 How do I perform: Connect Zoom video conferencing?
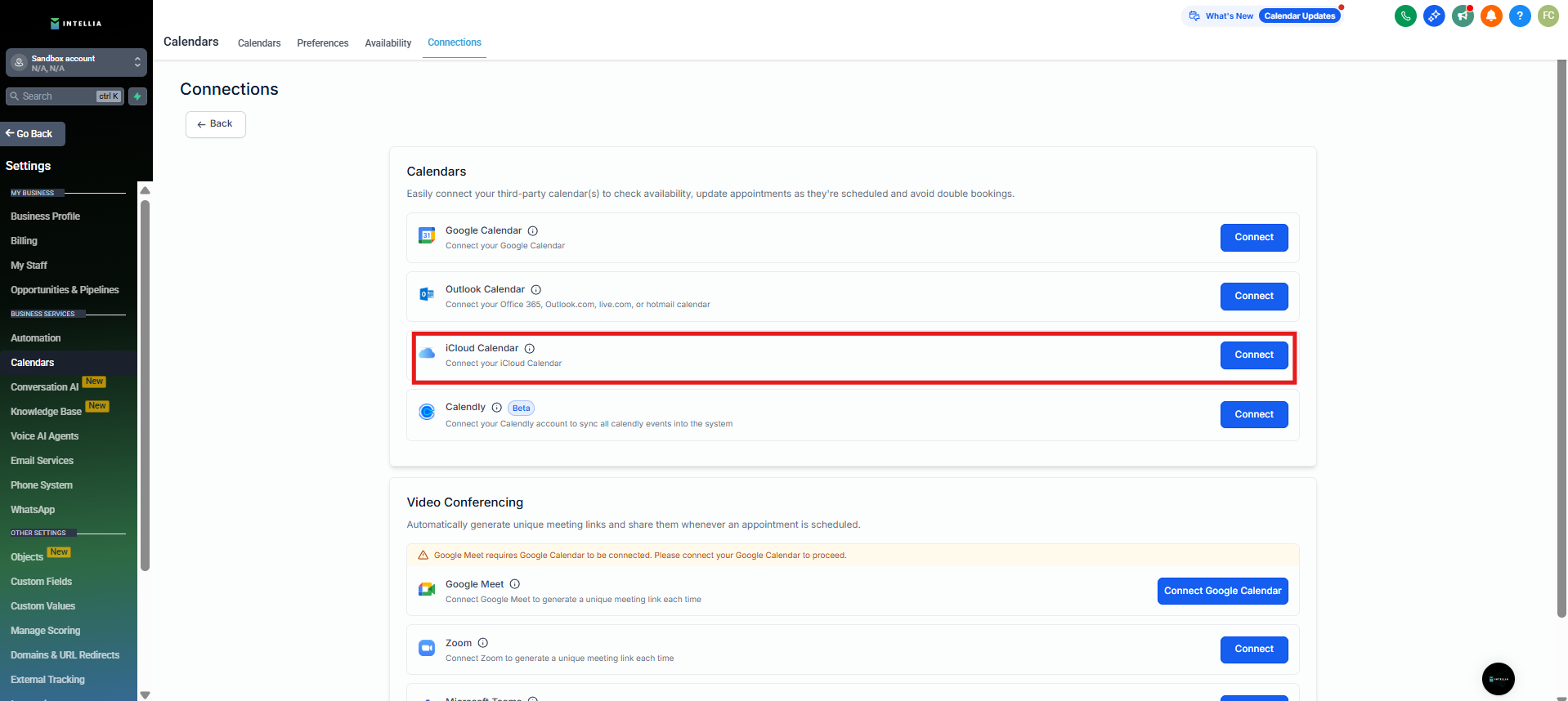1254,650
